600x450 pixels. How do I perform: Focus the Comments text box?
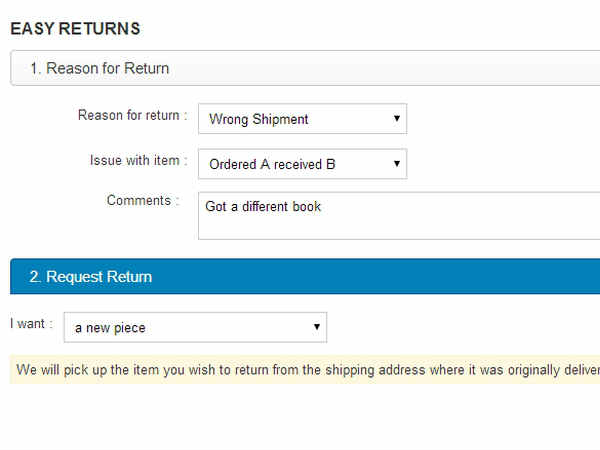[x=400, y=215]
